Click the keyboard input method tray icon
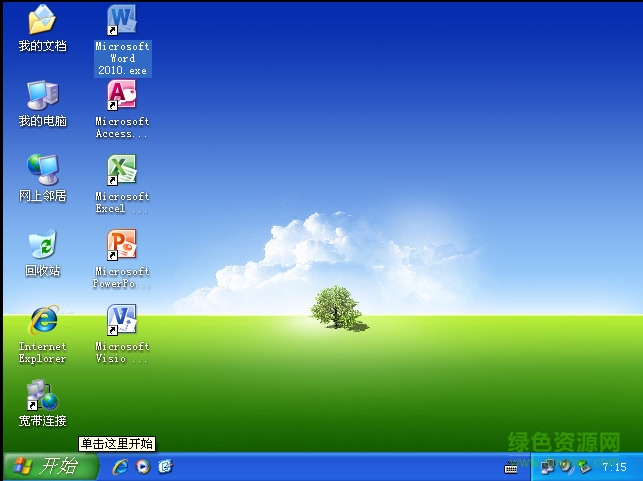 pos(512,467)
